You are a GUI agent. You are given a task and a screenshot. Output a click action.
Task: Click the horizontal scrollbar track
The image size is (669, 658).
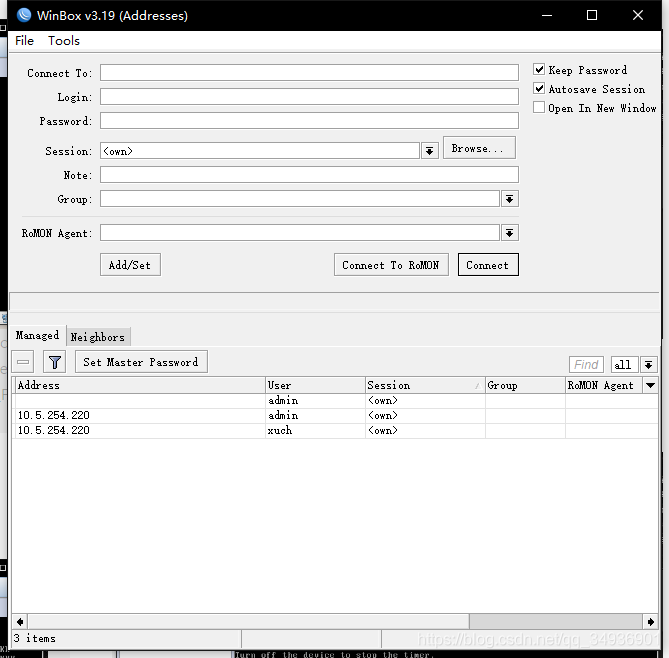coord(556,622)
